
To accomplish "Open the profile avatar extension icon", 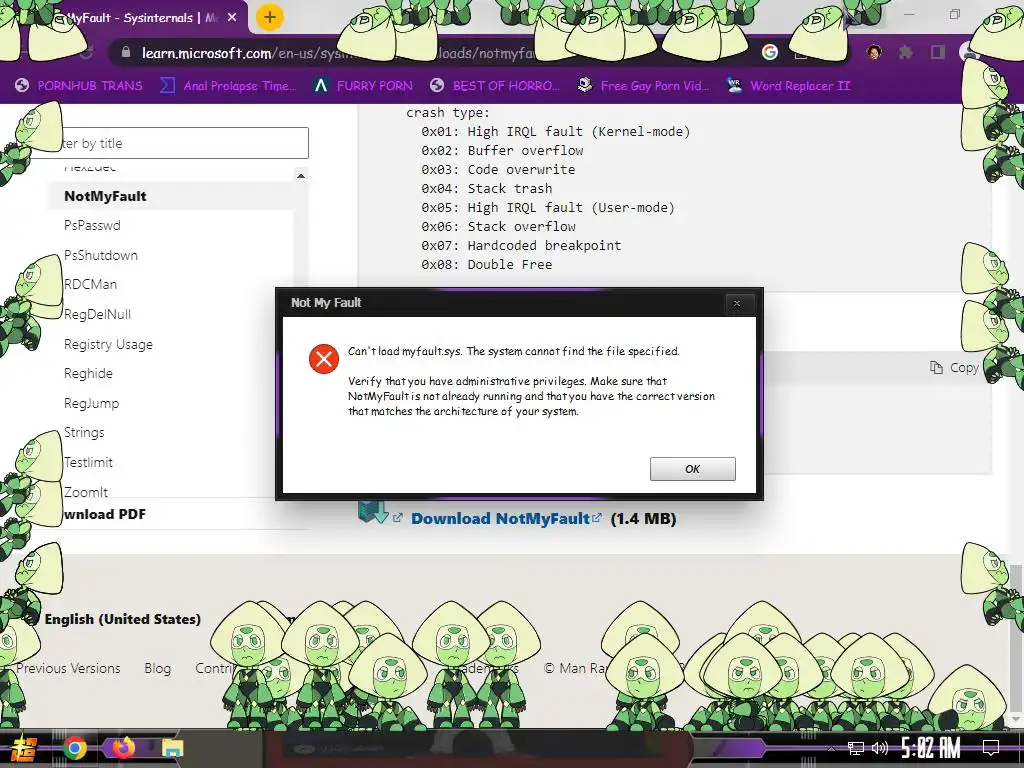I will pyautogui.click(x=874, y=52).
